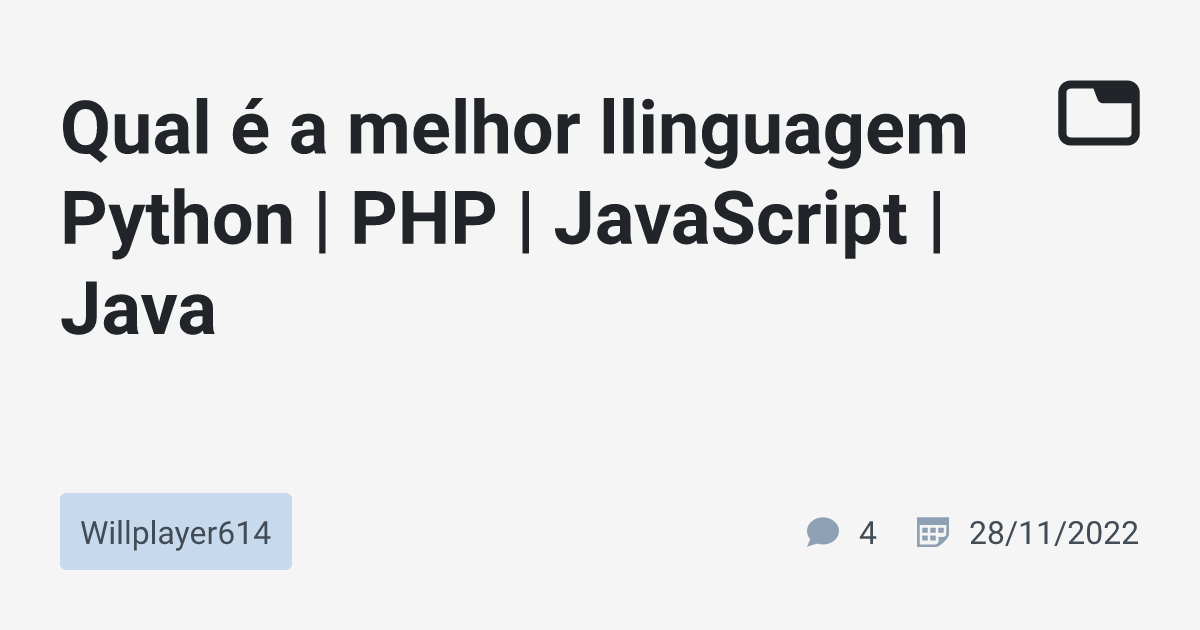This screenshot has width=1200, height=630.
Task: Click the word Python in the title
Action: tap(177, 220)
